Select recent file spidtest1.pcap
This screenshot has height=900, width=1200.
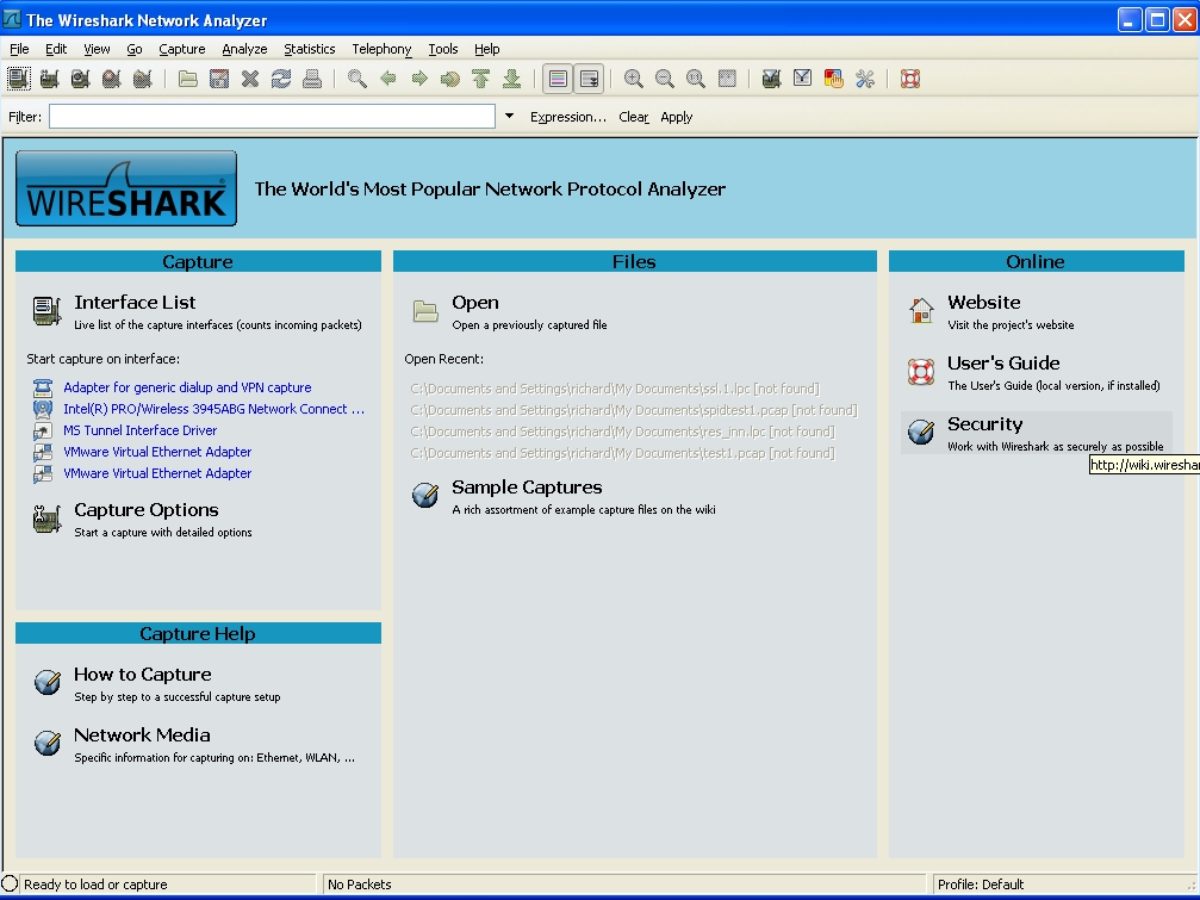(x=634, y=410)
